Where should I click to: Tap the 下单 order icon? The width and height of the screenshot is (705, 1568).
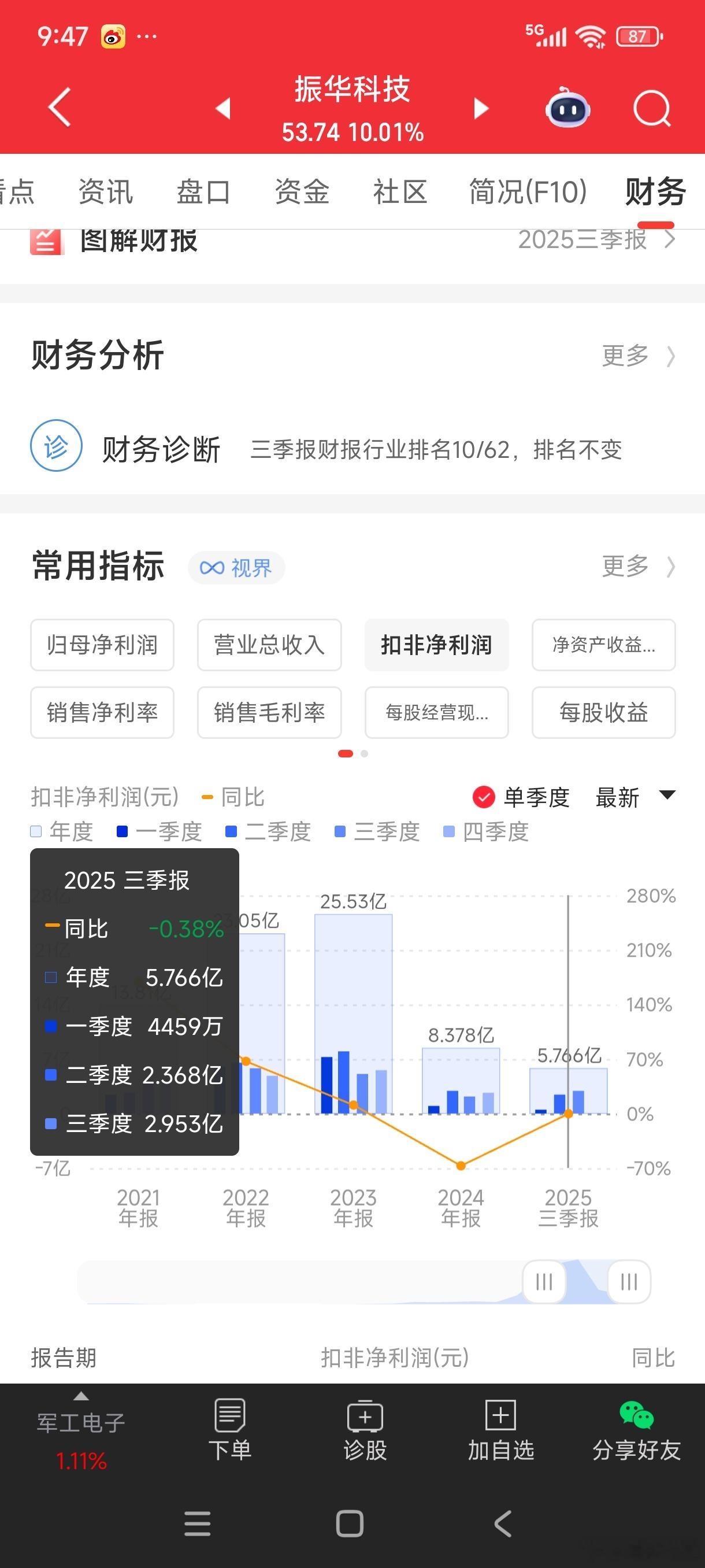[230, 1416]
